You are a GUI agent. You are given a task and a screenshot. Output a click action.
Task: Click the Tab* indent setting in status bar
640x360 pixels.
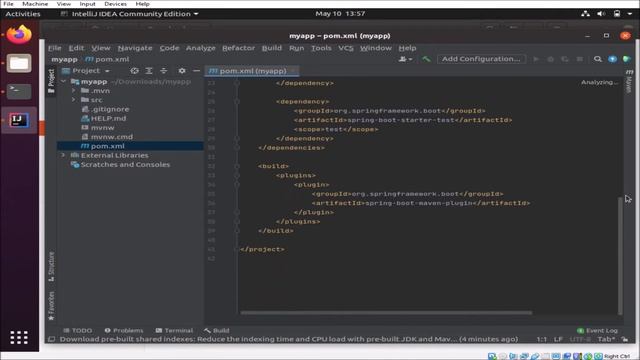pos(606,339)
